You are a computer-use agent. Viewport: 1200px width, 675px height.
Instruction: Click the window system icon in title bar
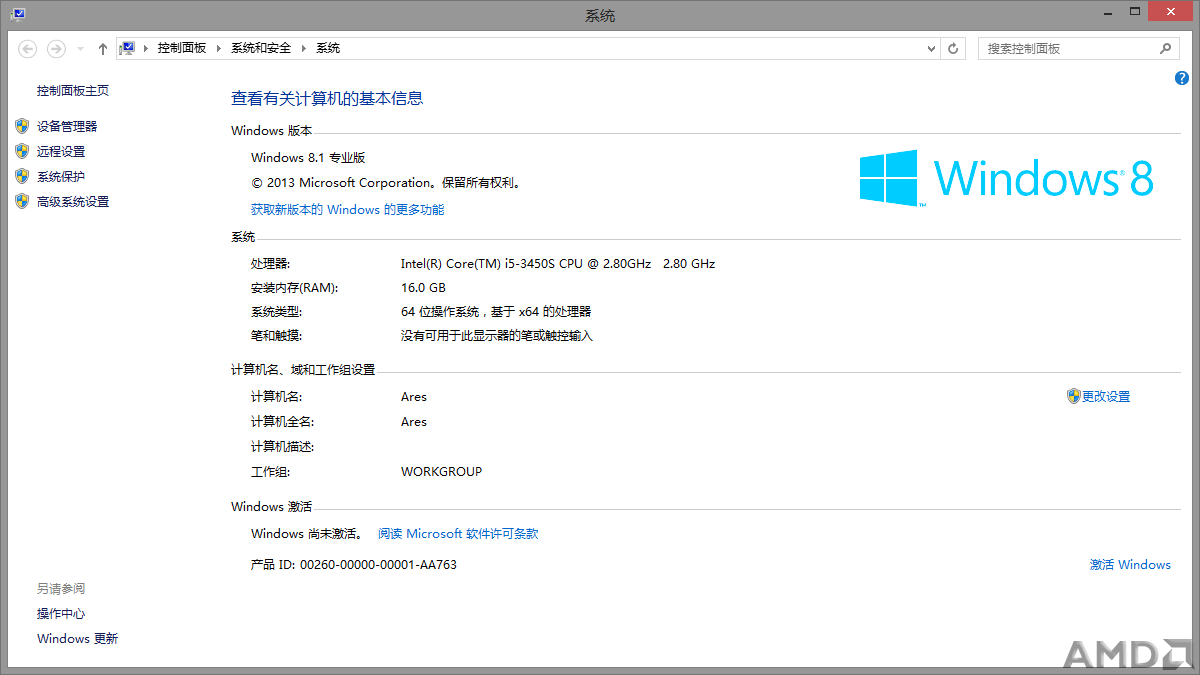[x=17, y=14]
